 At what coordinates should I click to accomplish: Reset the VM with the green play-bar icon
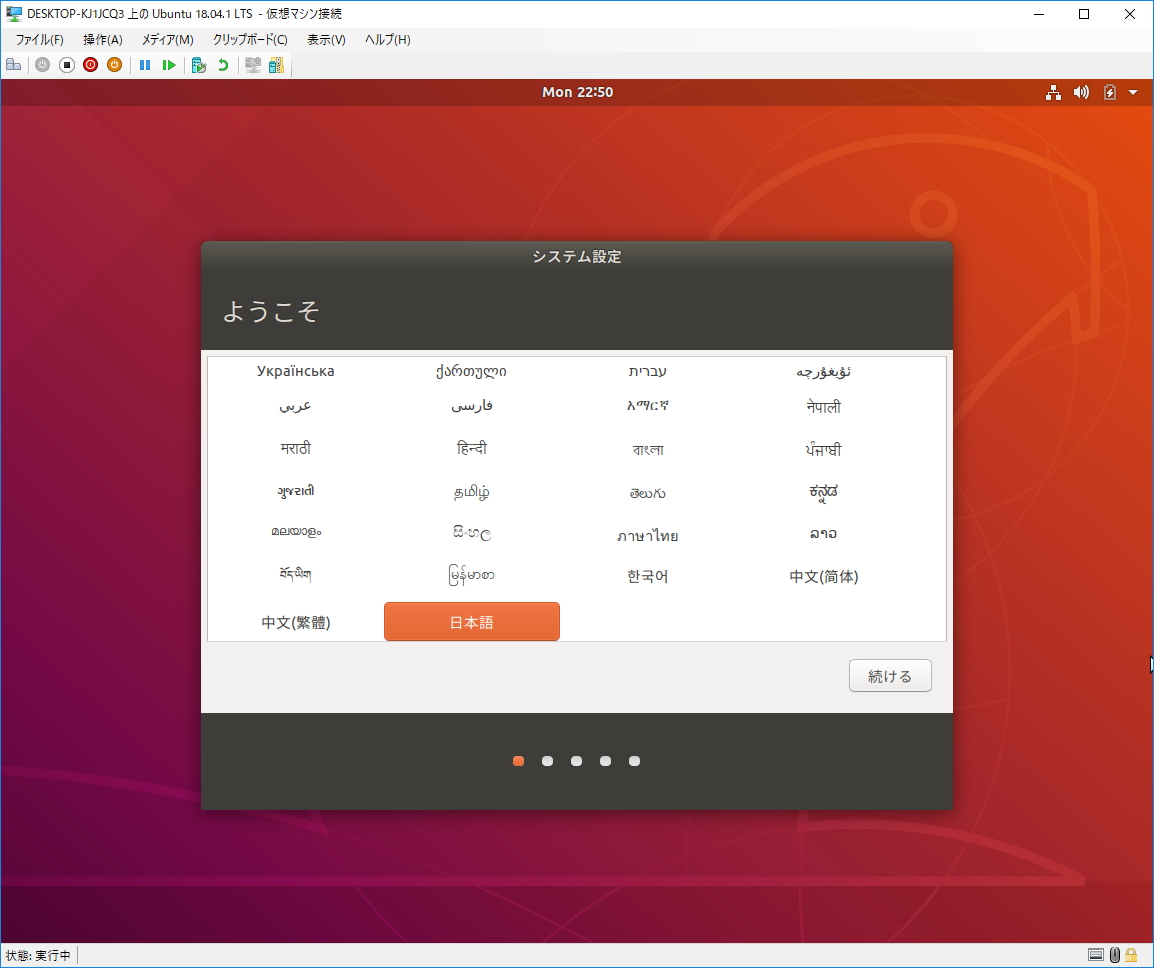(169, 65)
